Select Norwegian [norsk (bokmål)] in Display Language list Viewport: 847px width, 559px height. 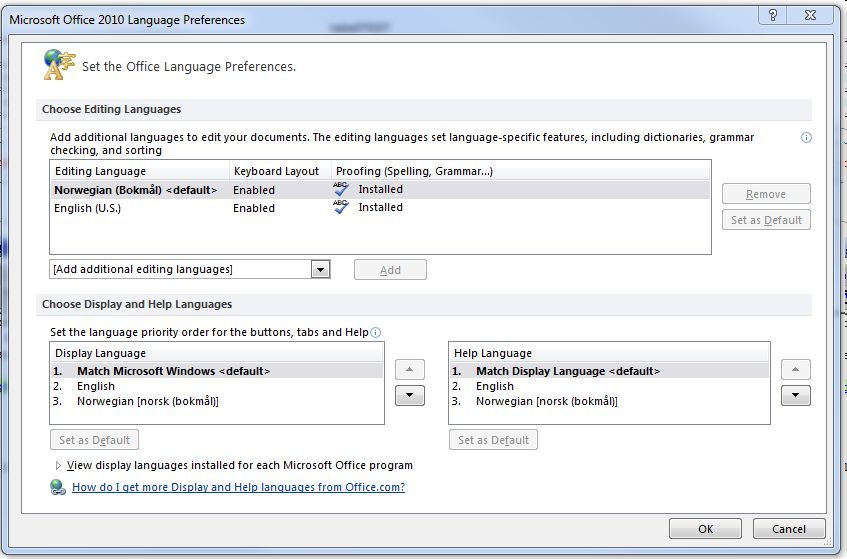click(x=147, y=401)
